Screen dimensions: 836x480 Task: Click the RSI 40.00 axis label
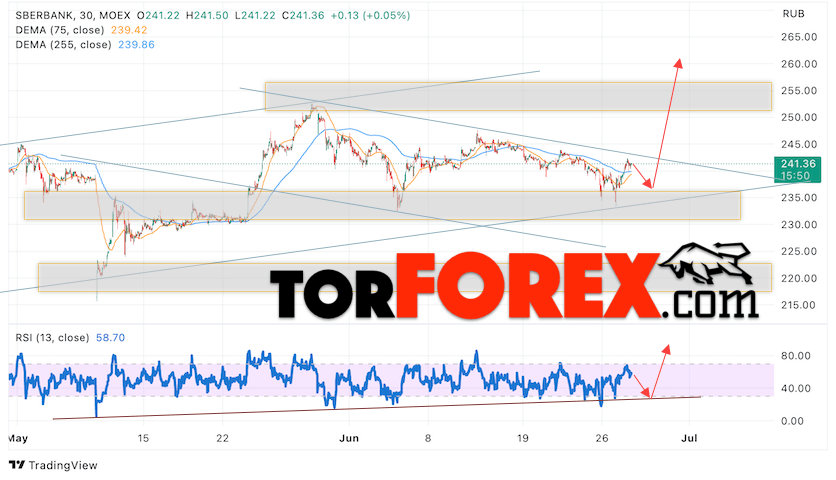[x=795, y=388]
